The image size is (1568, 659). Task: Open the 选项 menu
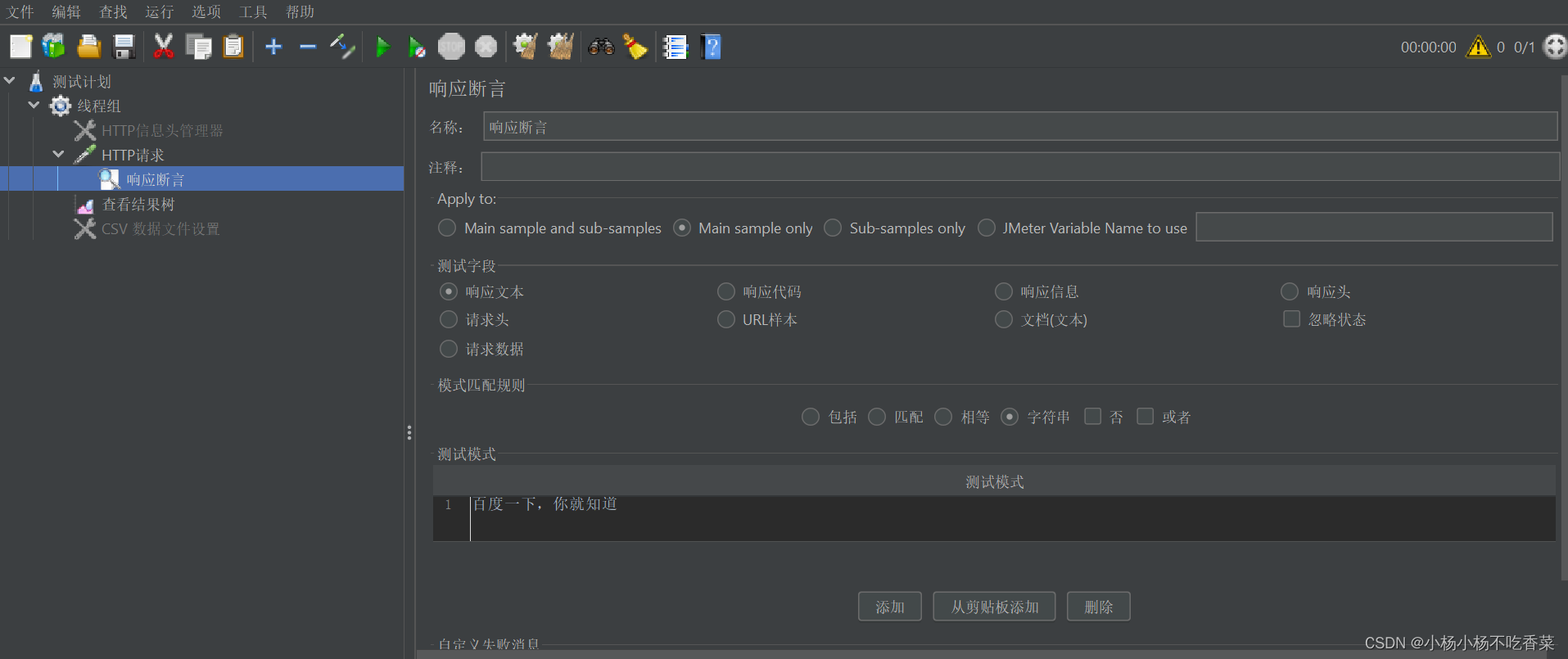[x=206, y=11]
